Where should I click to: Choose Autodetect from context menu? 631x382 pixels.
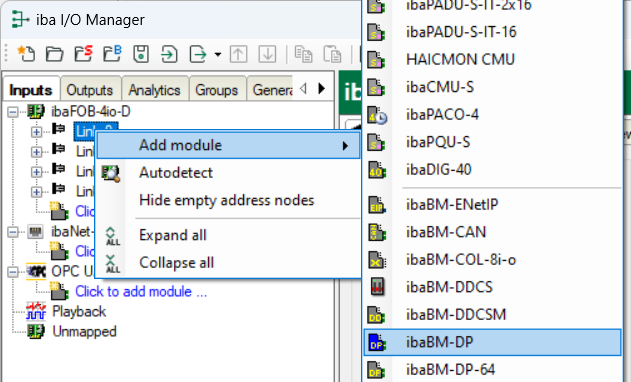coord(176,173)
